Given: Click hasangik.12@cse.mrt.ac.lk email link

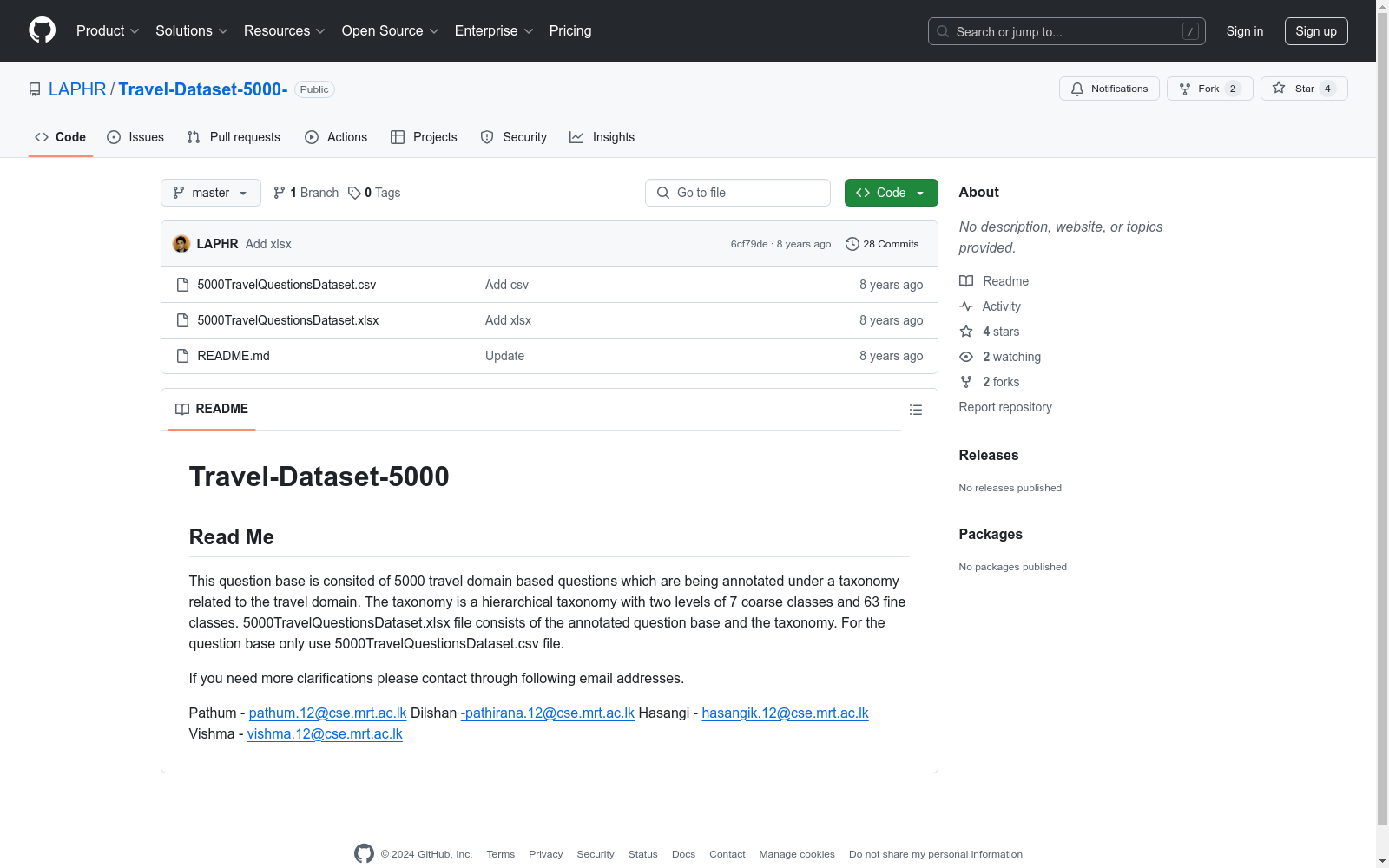Looking at the screenshot, I should click(x=785, y=713).
